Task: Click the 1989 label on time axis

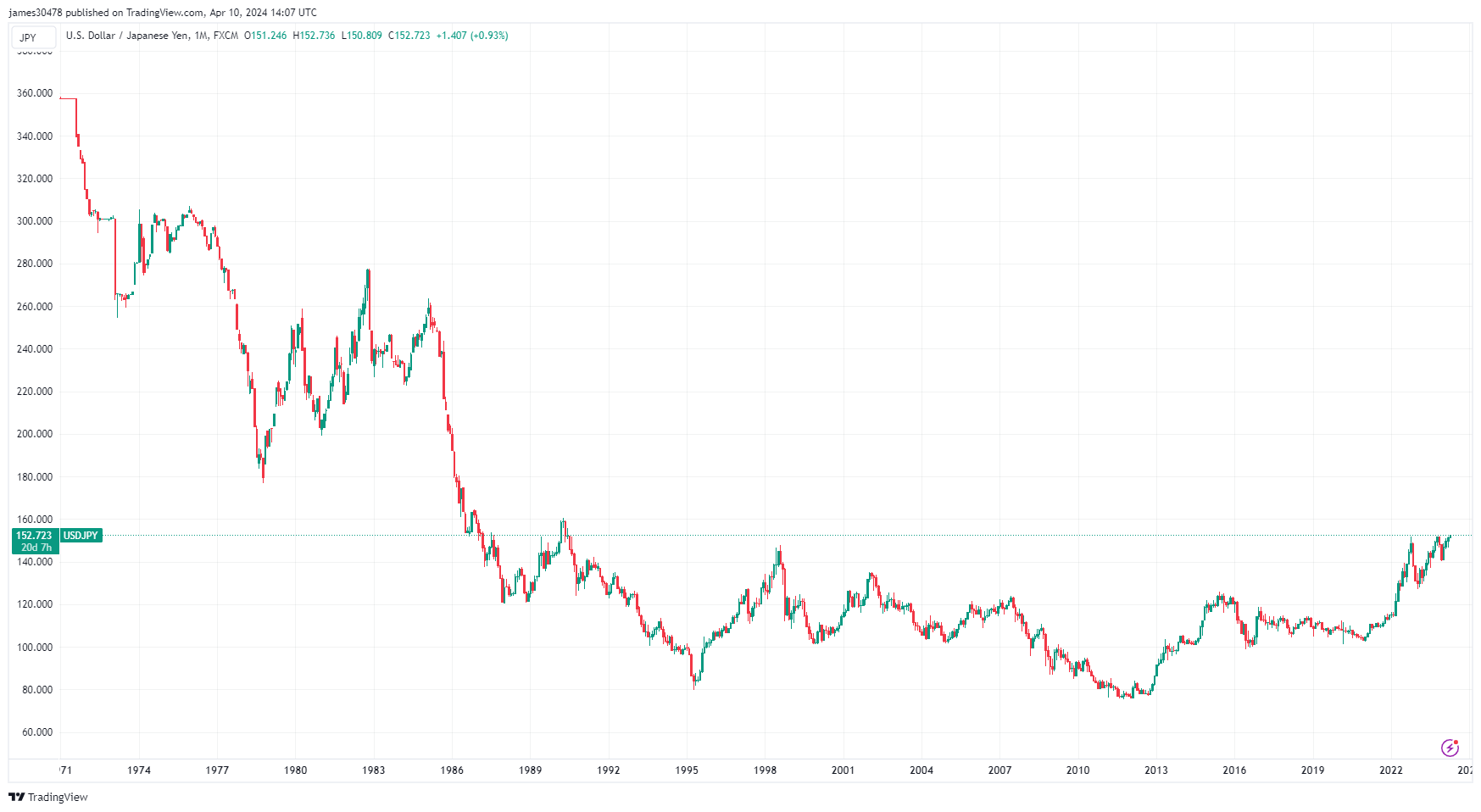Action: [x=530, y=770]
